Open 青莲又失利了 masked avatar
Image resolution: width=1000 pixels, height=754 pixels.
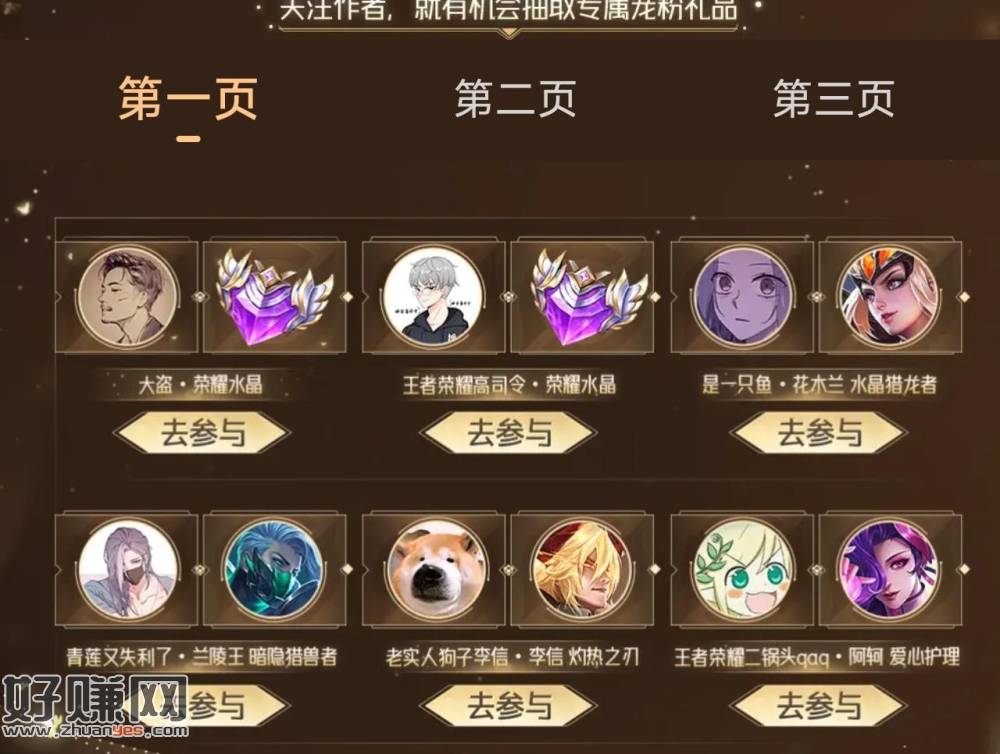(128, 569)
